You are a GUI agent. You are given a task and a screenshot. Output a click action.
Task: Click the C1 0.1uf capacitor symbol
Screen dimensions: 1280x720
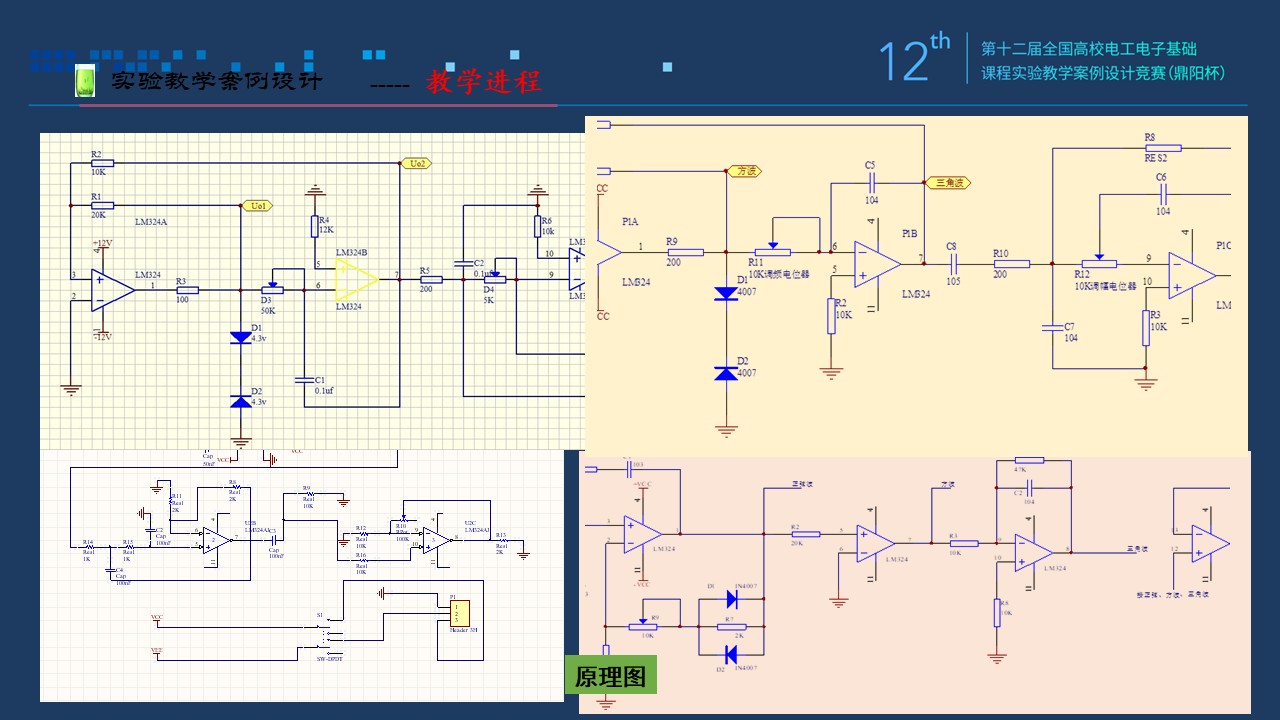coord(304,380)
